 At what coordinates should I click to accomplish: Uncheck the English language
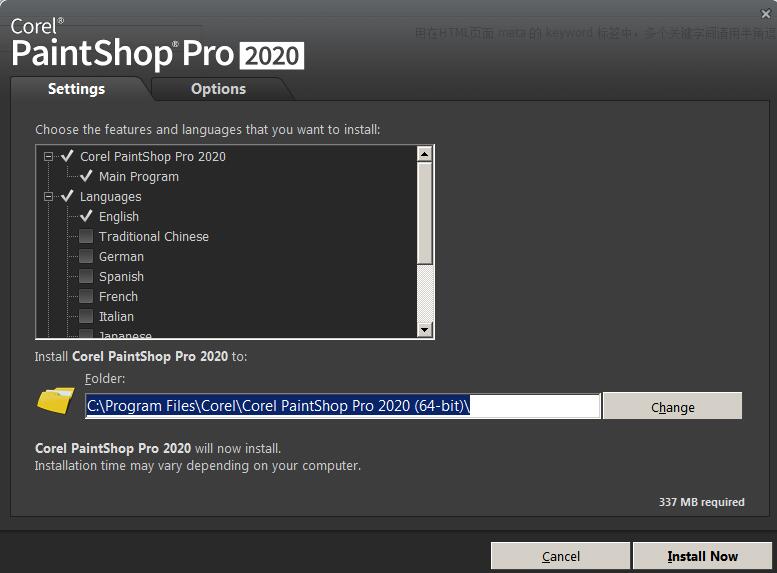coord(86,216)
